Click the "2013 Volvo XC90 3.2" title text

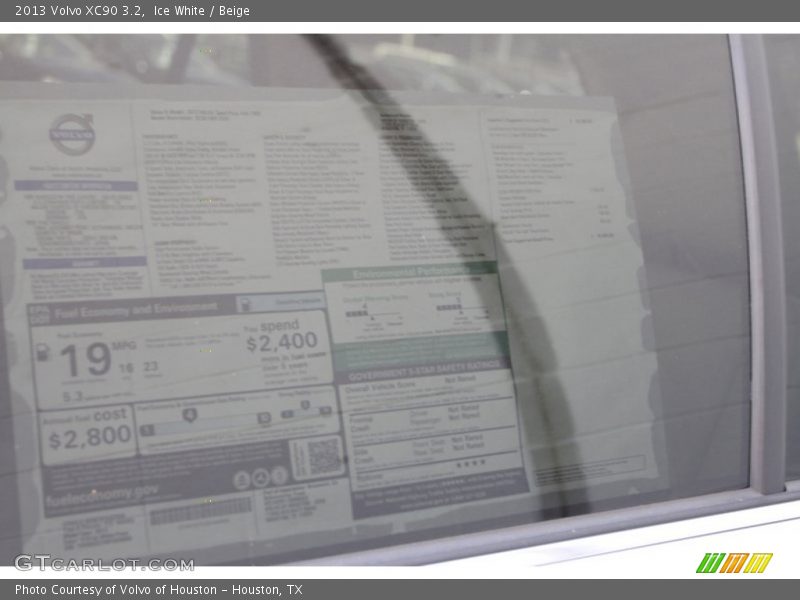[79, 11]
